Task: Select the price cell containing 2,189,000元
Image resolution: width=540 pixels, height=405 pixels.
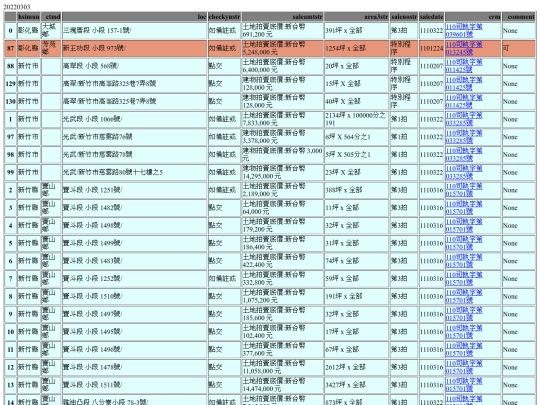Action: [x=282, y=190]
